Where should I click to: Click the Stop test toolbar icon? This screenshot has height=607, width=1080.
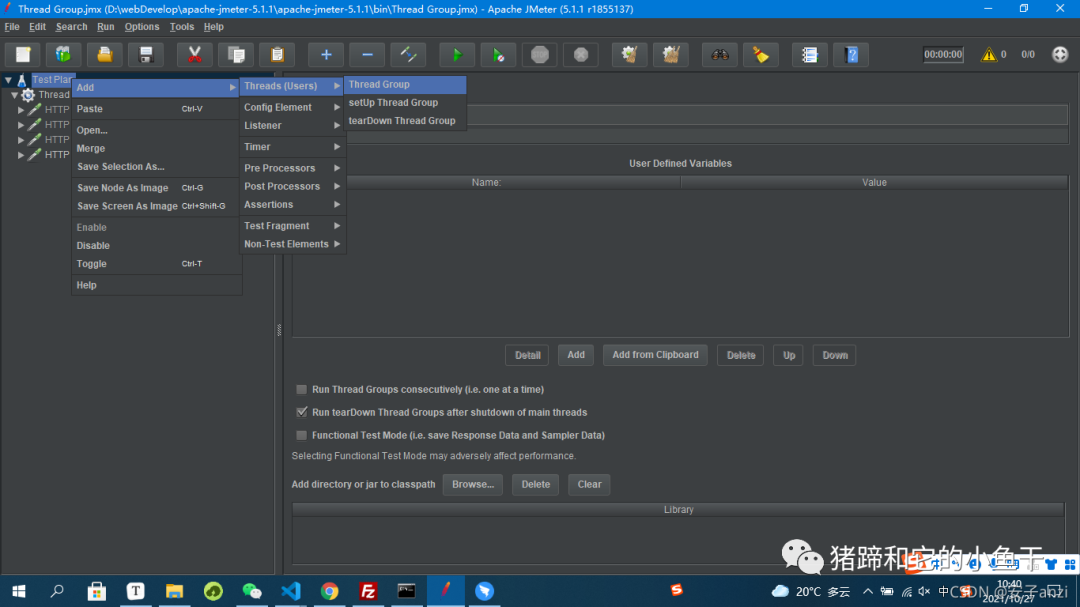(x=540, y=54)
